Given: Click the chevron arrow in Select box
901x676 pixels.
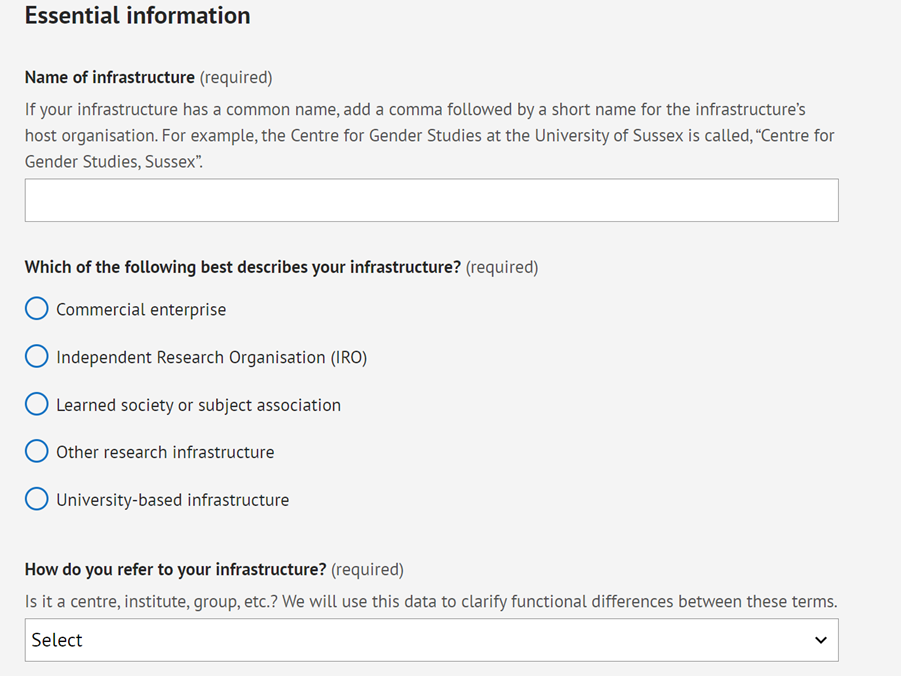Looking at the screenshot, I should click(821, 640).
